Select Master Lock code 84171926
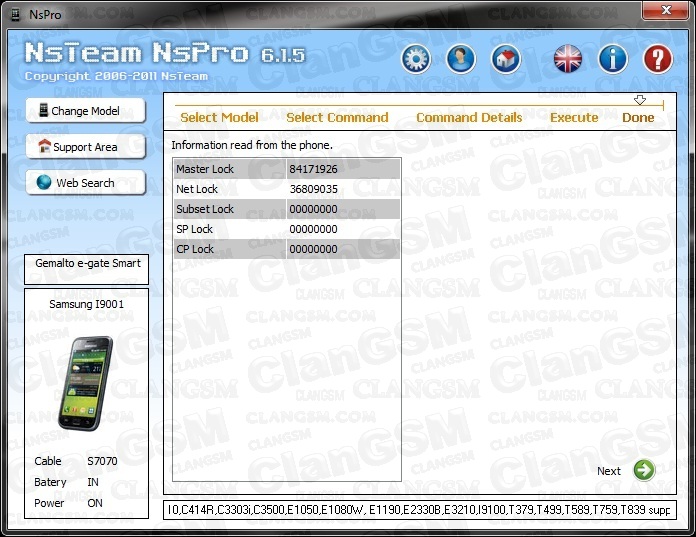The image size is (696, 537). [x=313, y=169]
